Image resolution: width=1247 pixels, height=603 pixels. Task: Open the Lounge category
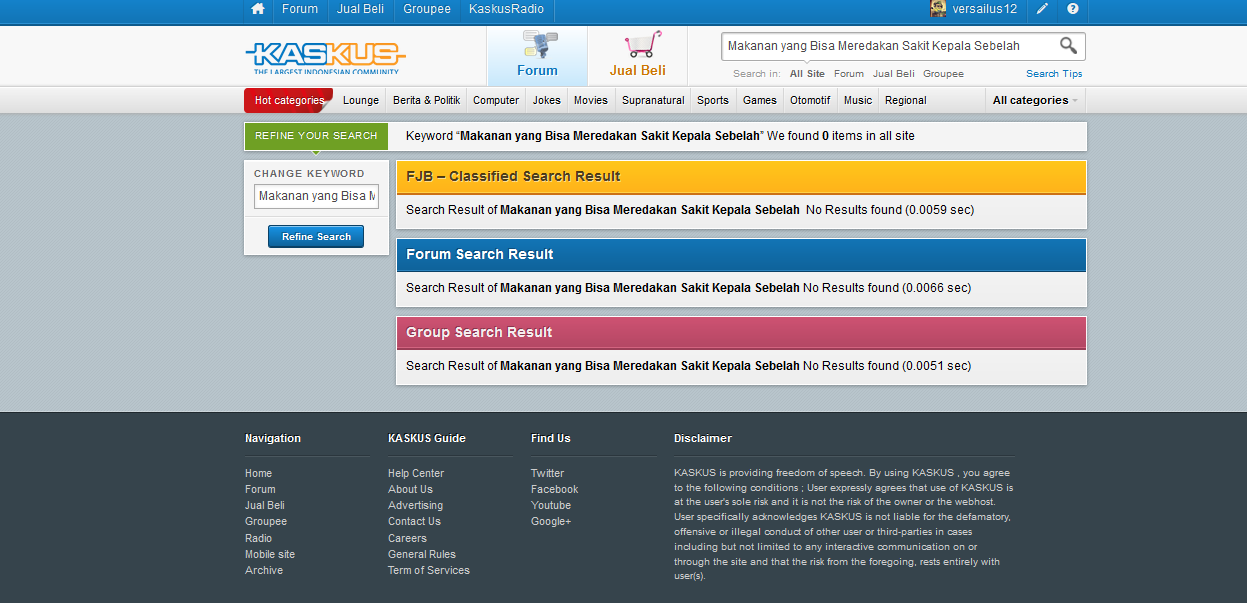tap(361, 100)
